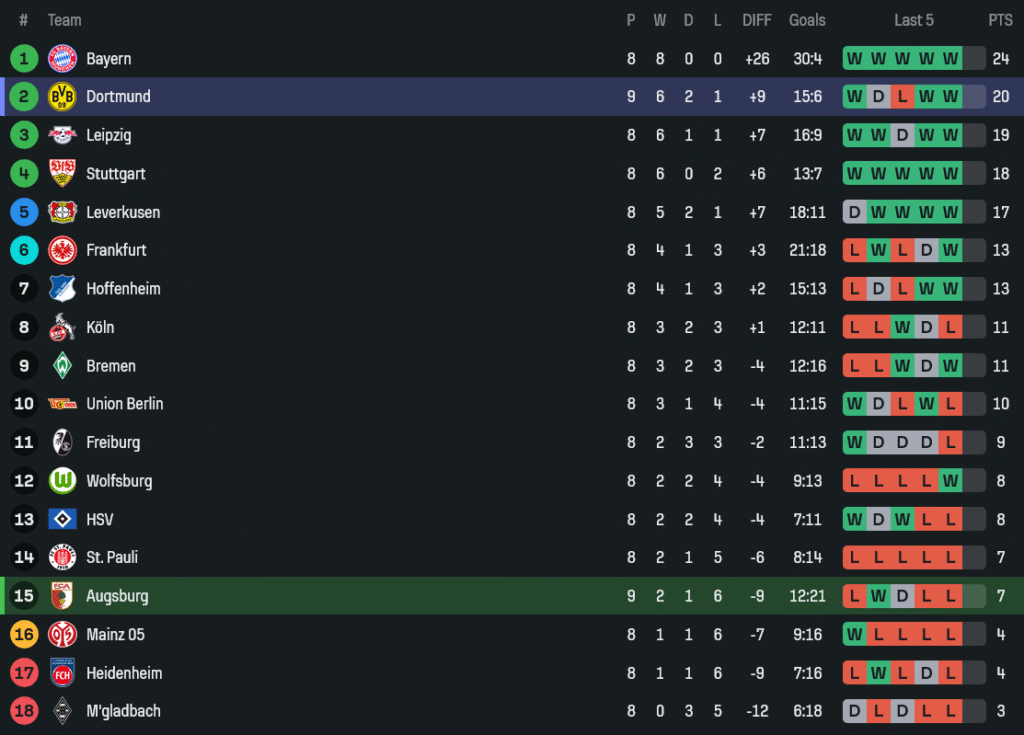
Task: Click the green position 1 badge
Action: pyautogui.click(x=24, y=58)
